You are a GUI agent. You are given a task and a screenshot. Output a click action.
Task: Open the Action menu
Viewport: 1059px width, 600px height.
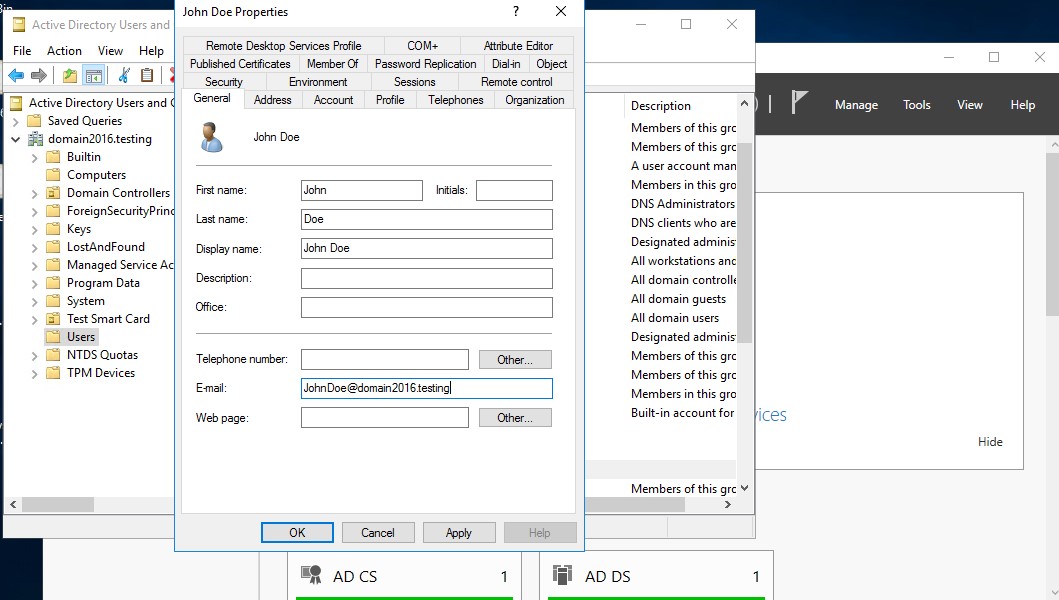tap(64, 51)
